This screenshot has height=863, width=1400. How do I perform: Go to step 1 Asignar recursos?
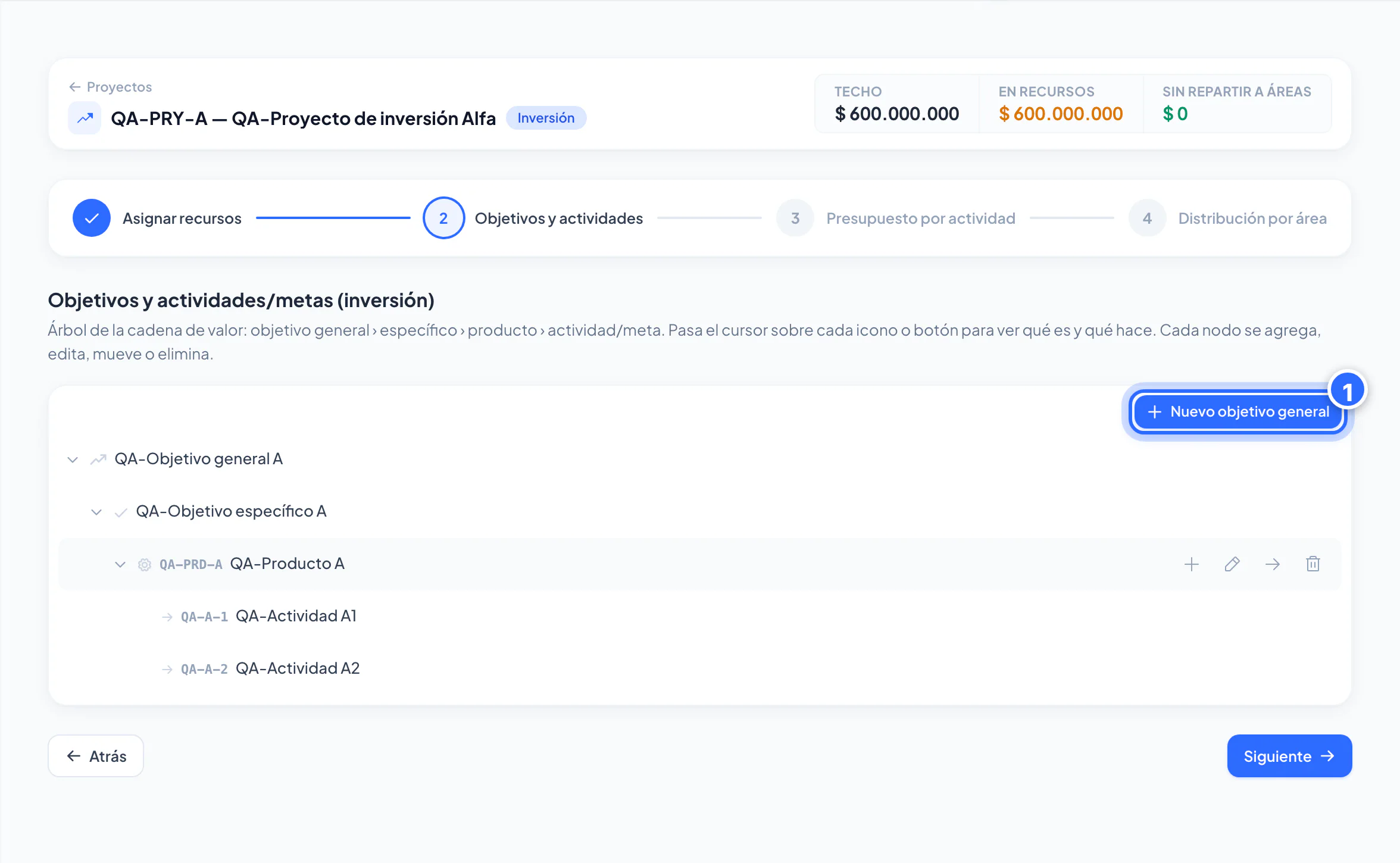(x=157, y=218)
